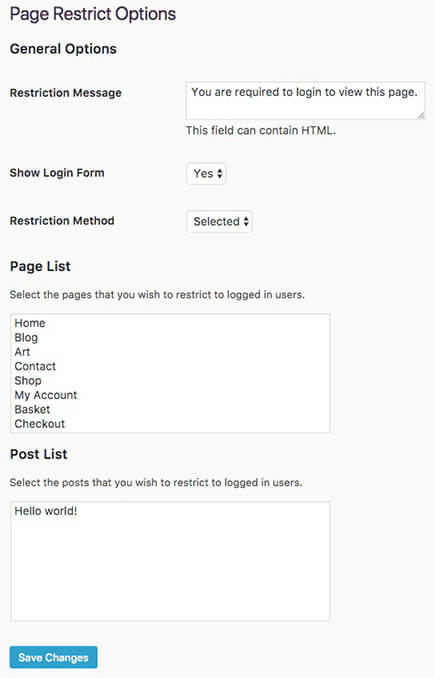Click the Restriction Method label

(62, 221)
